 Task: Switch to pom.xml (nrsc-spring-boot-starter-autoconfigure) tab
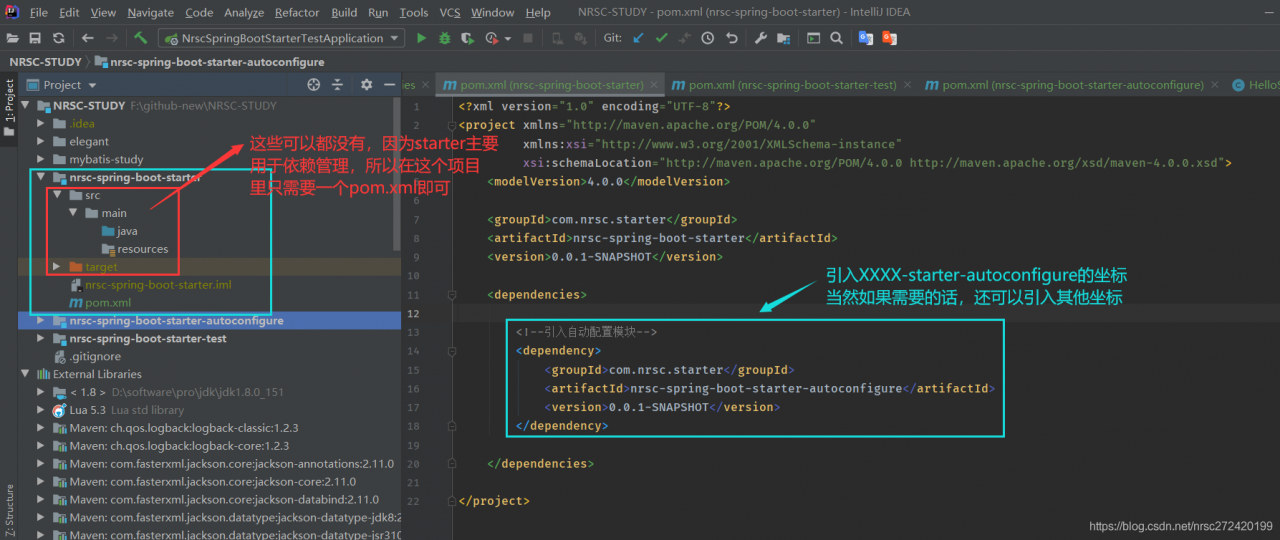click(x=1073, y=85)
